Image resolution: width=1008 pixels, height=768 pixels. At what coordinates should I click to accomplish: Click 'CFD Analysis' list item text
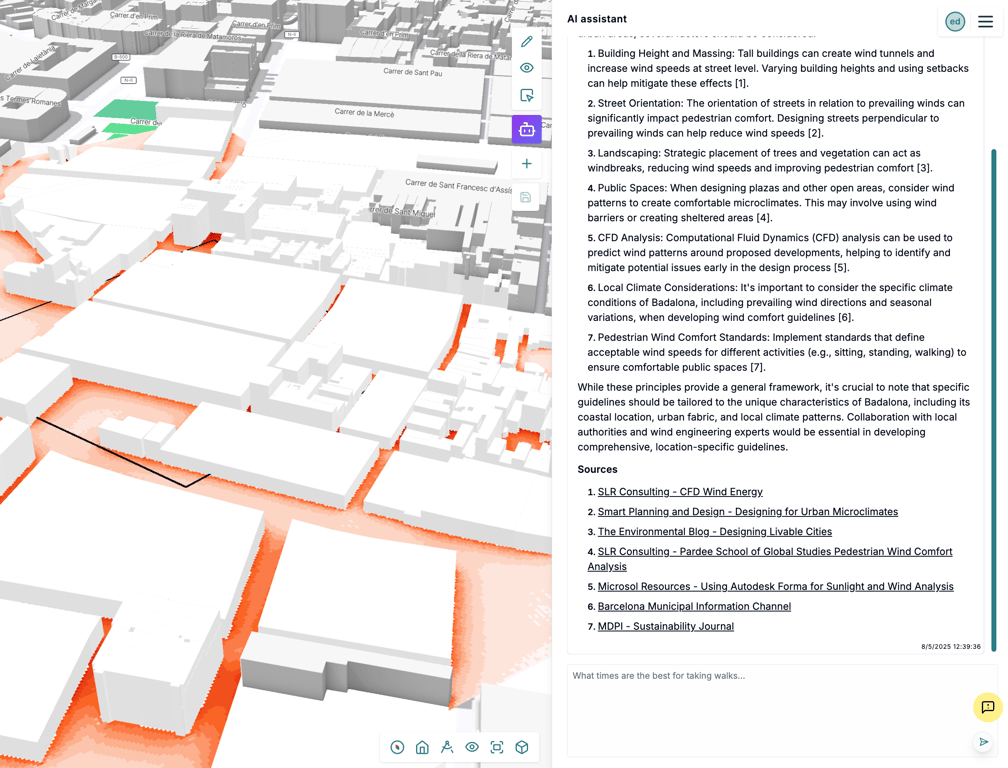tap(770, 253)
